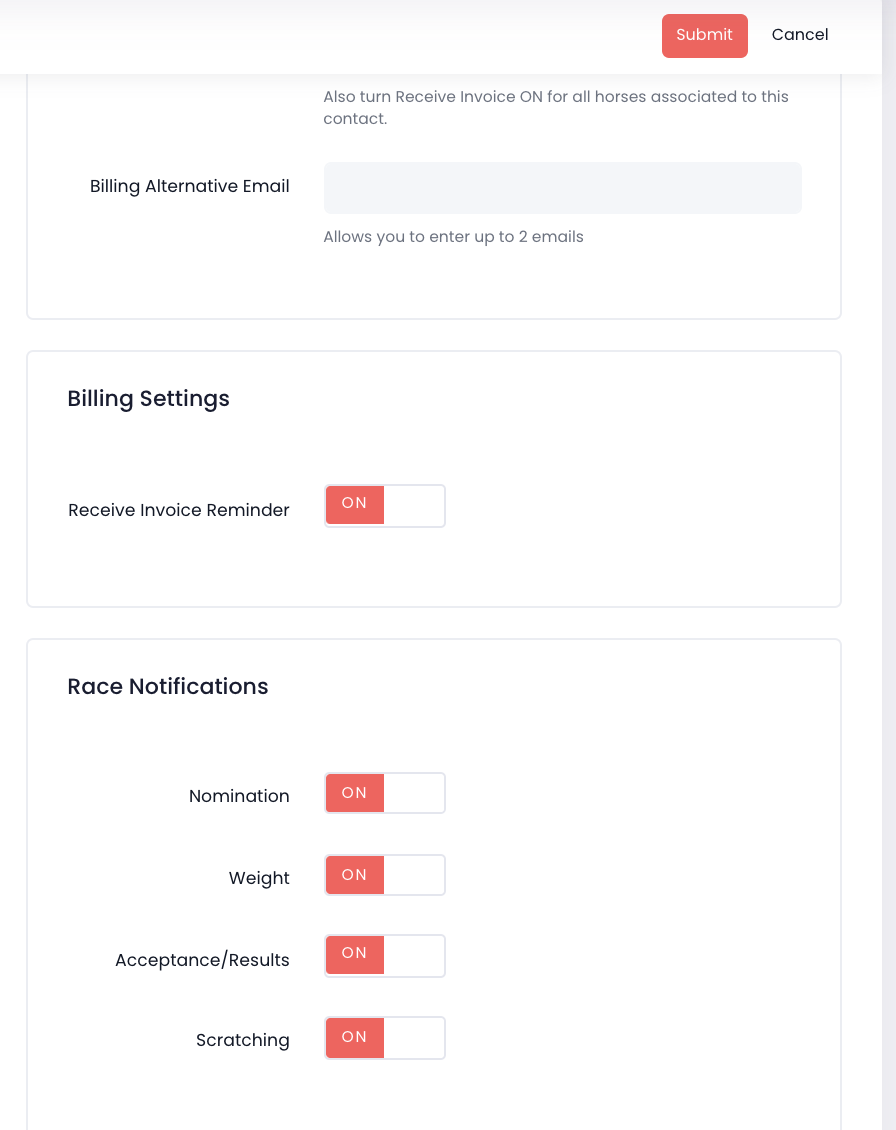Screen dimensions: 896x1130
Task: Disable Nomination race notifications
Action: point(385,793)
